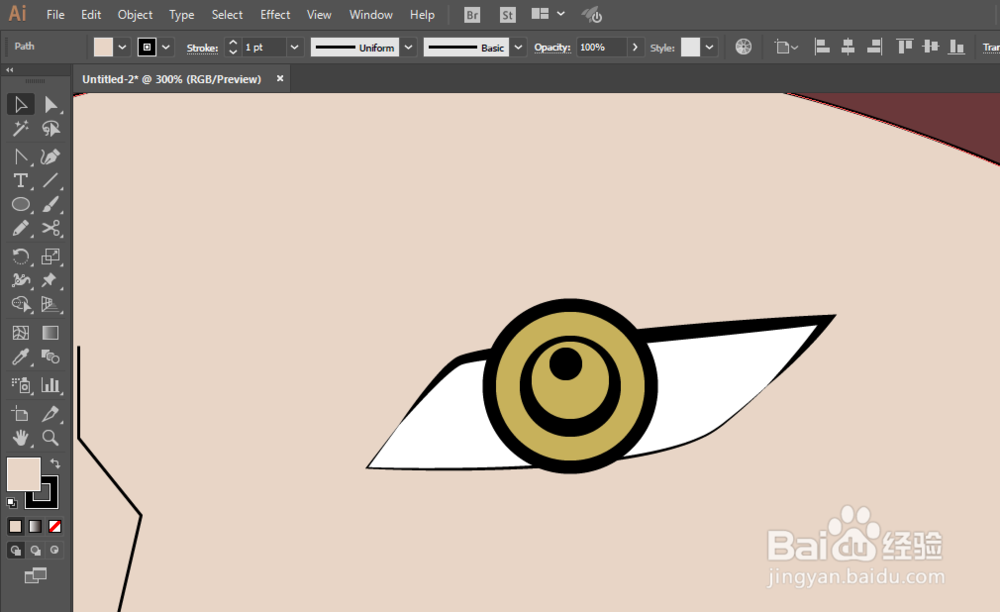
Task: Select the Artboard tool
Action: [x=20, y=414]
